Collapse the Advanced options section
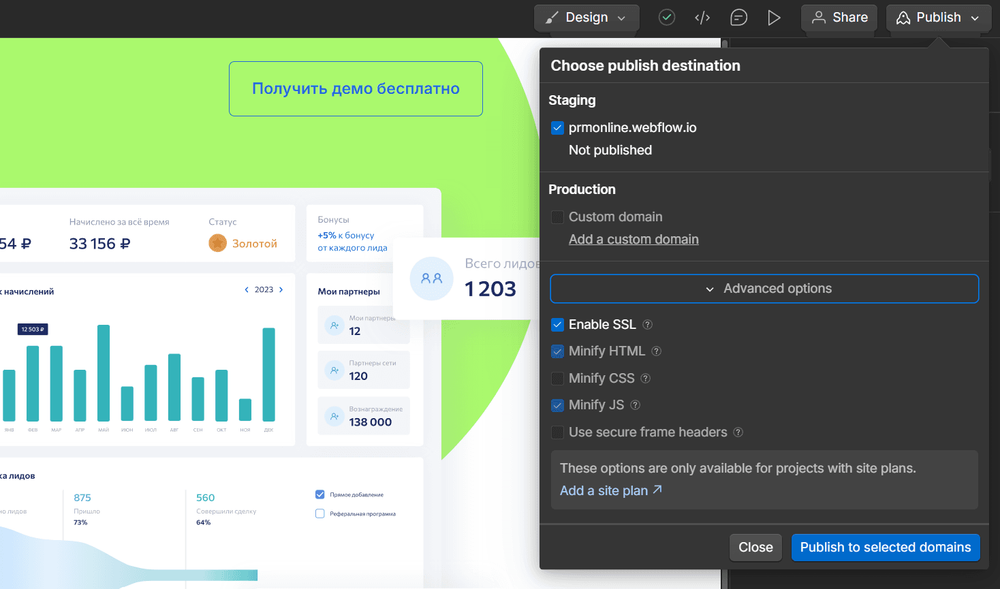 tap(764, 289)
